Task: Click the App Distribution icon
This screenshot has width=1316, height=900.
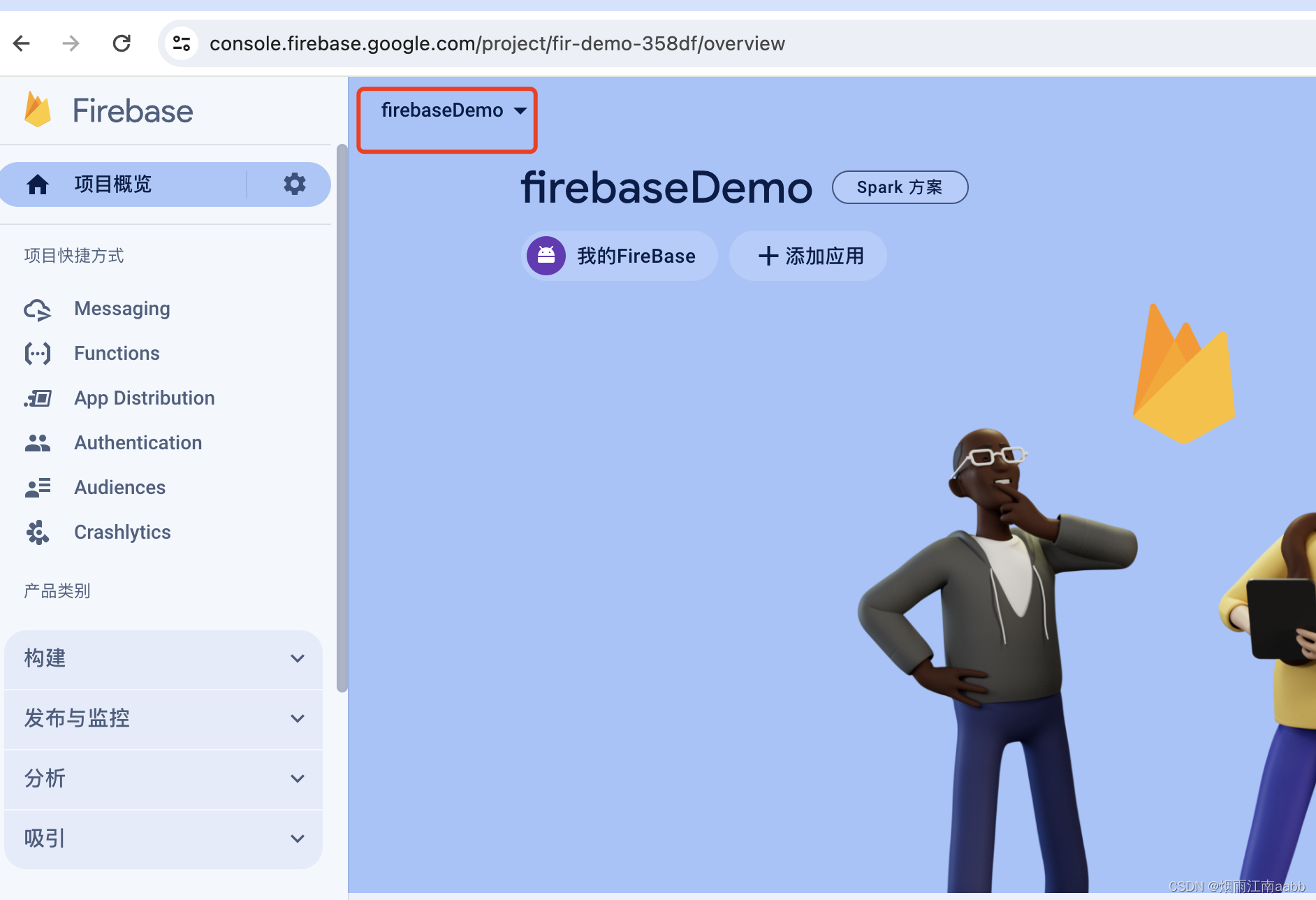Action: [x=38, y=398]
